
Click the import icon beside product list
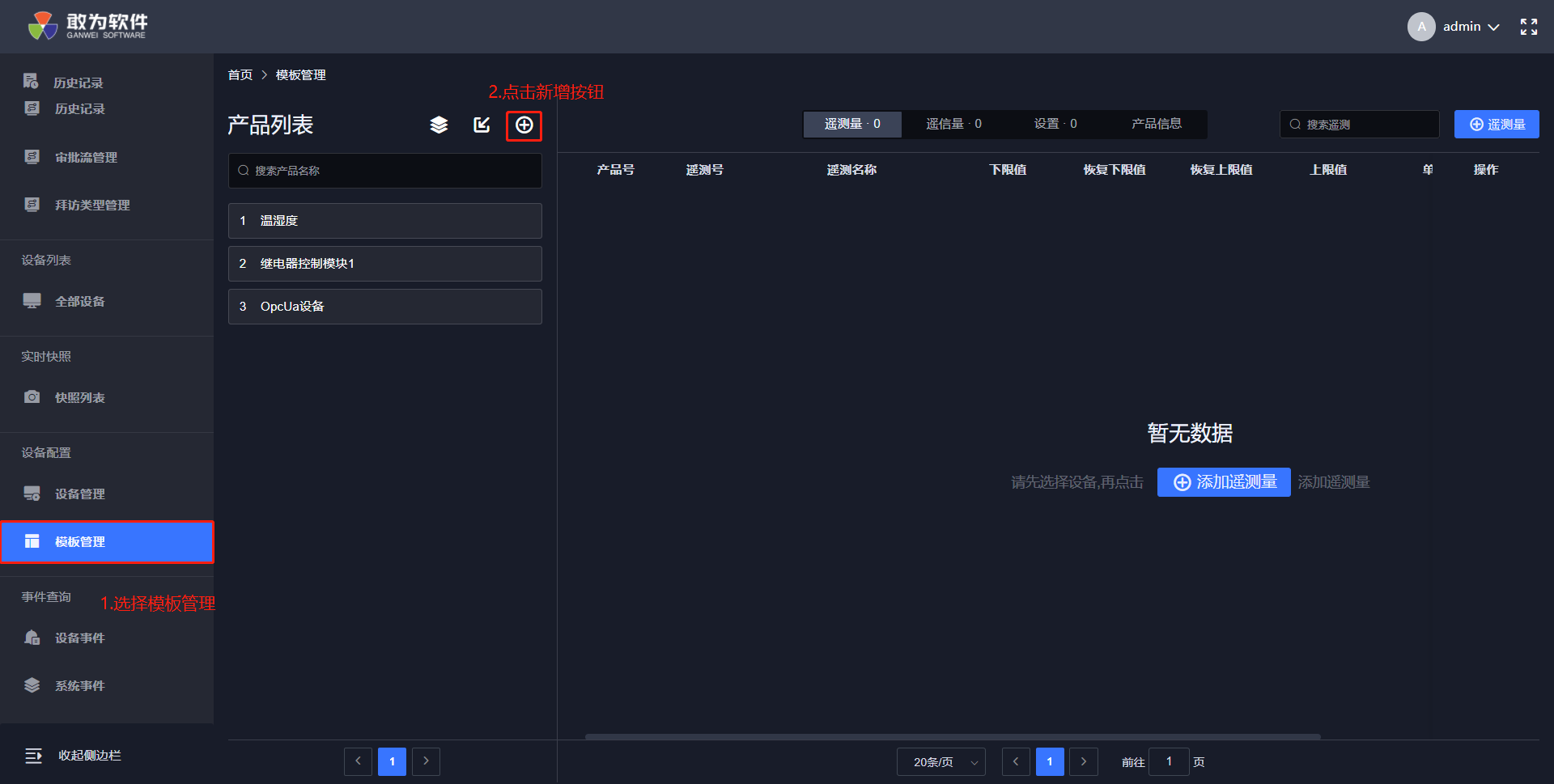pyautogui.click(x=482, y=125)
